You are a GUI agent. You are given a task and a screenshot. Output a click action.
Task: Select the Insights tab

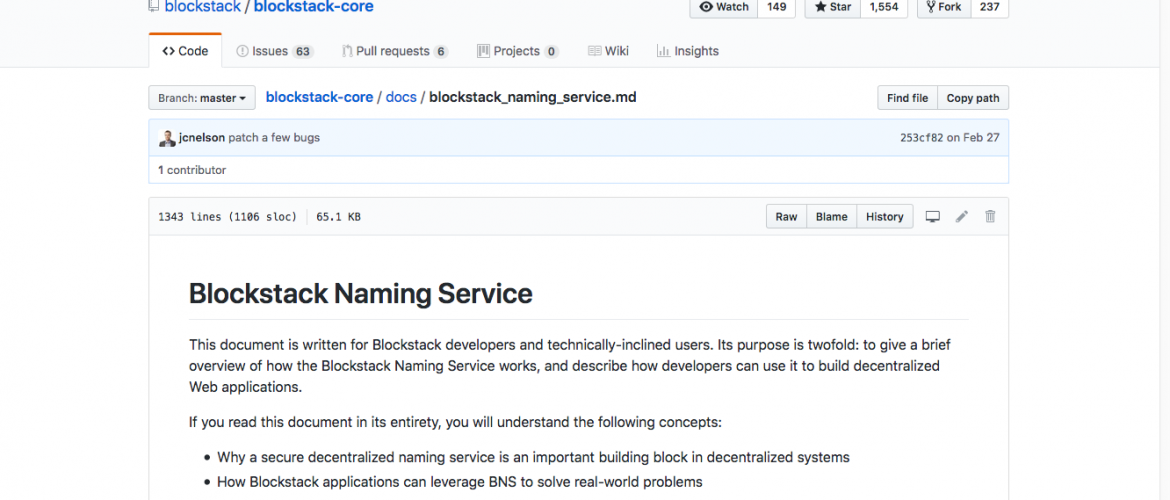coord(687,51)
